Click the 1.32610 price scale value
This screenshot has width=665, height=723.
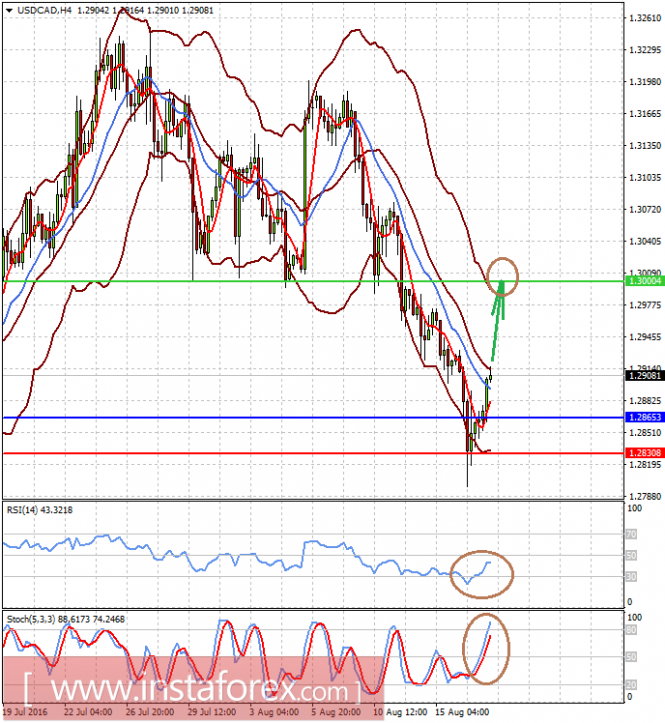pos(645,18)
